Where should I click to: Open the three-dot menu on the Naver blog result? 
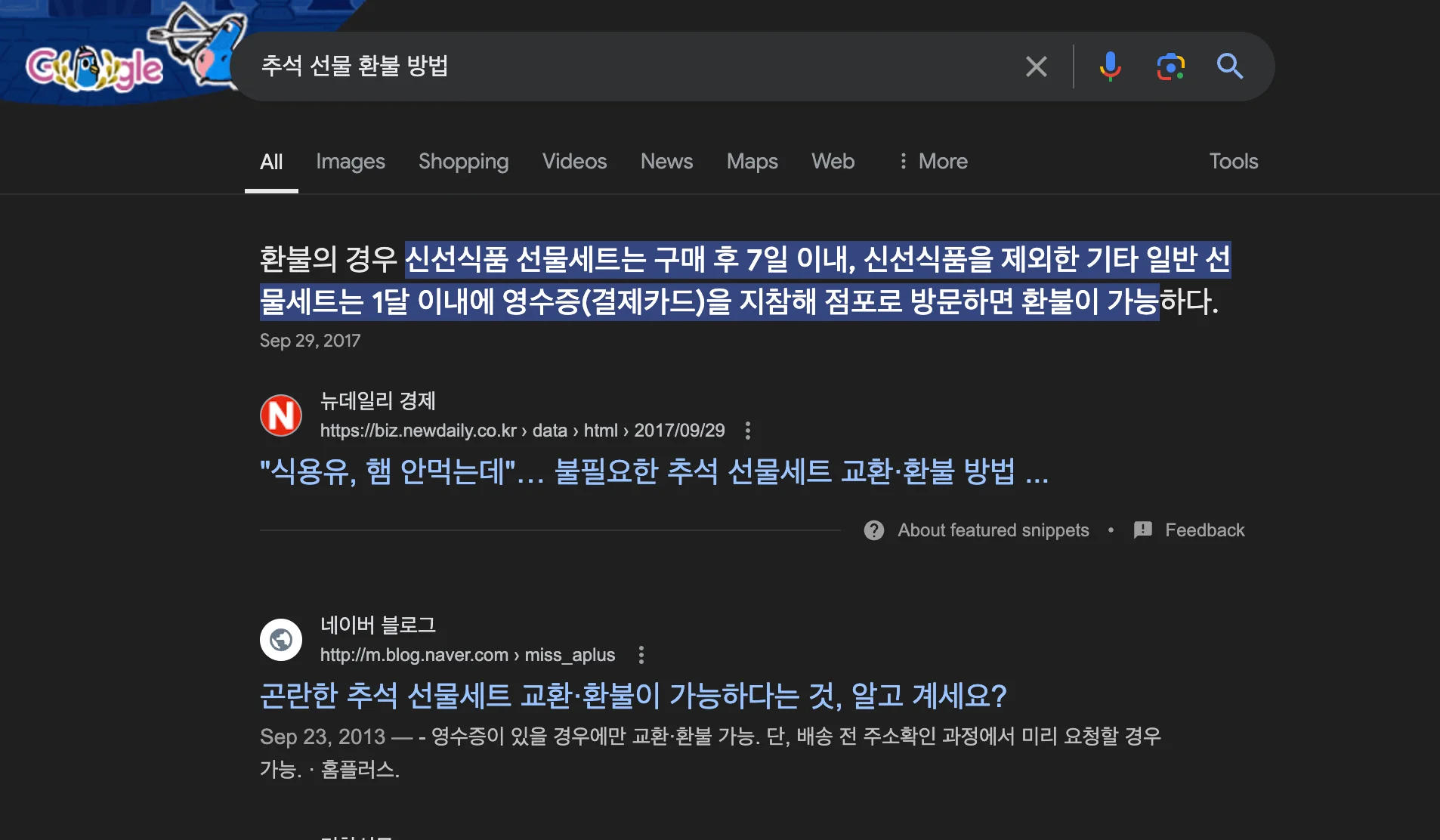pyautogui.click(x=641, y=655)
